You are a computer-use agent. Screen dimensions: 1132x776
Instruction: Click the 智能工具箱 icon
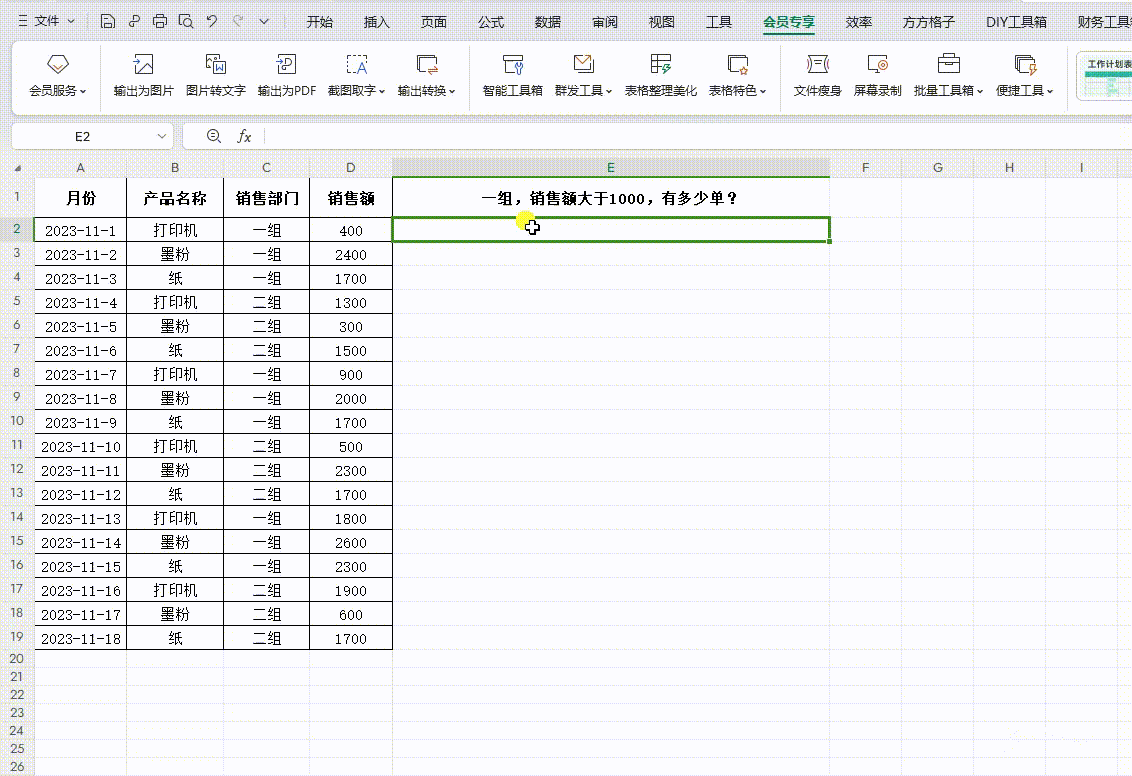click(x=513, y=75)
